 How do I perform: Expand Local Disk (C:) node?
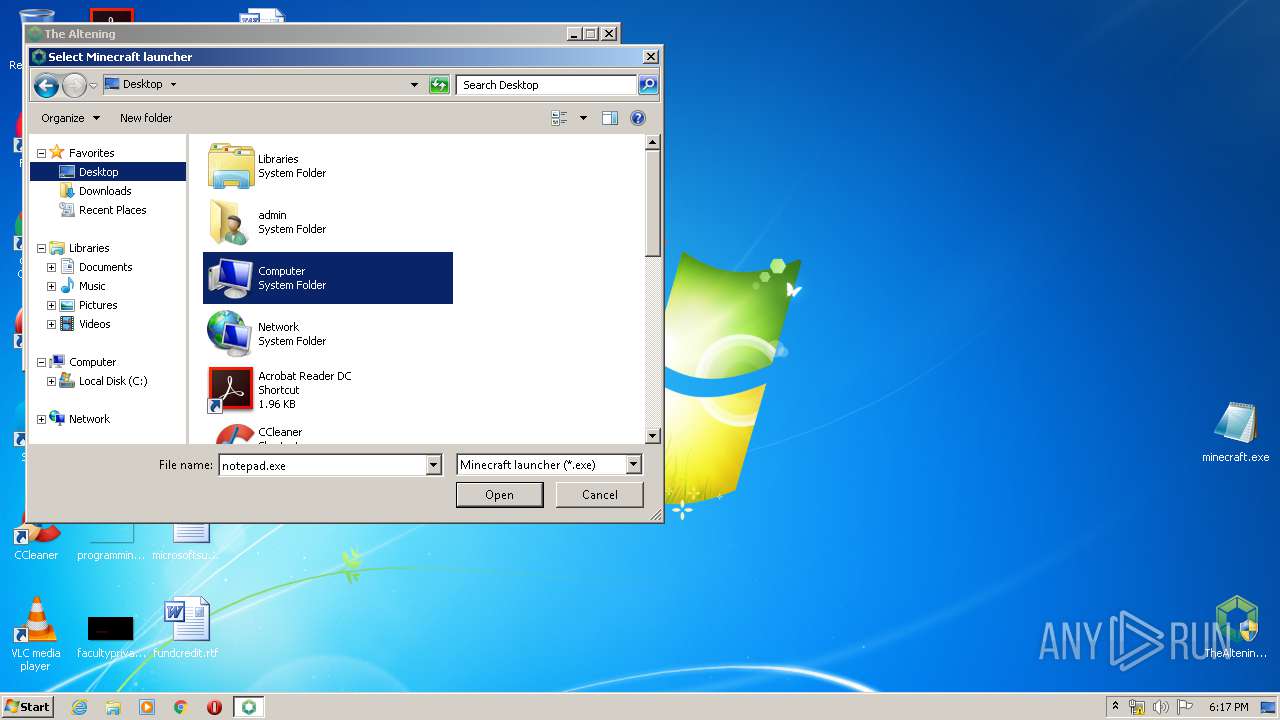point(51,381)
